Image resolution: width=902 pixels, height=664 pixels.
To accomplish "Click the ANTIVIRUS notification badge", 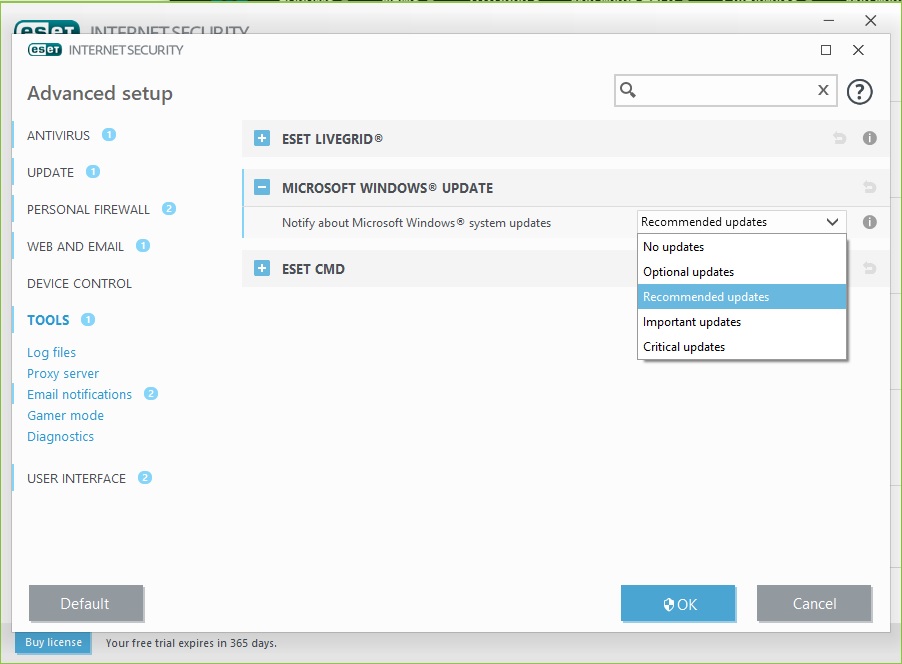I will point(109,135).
